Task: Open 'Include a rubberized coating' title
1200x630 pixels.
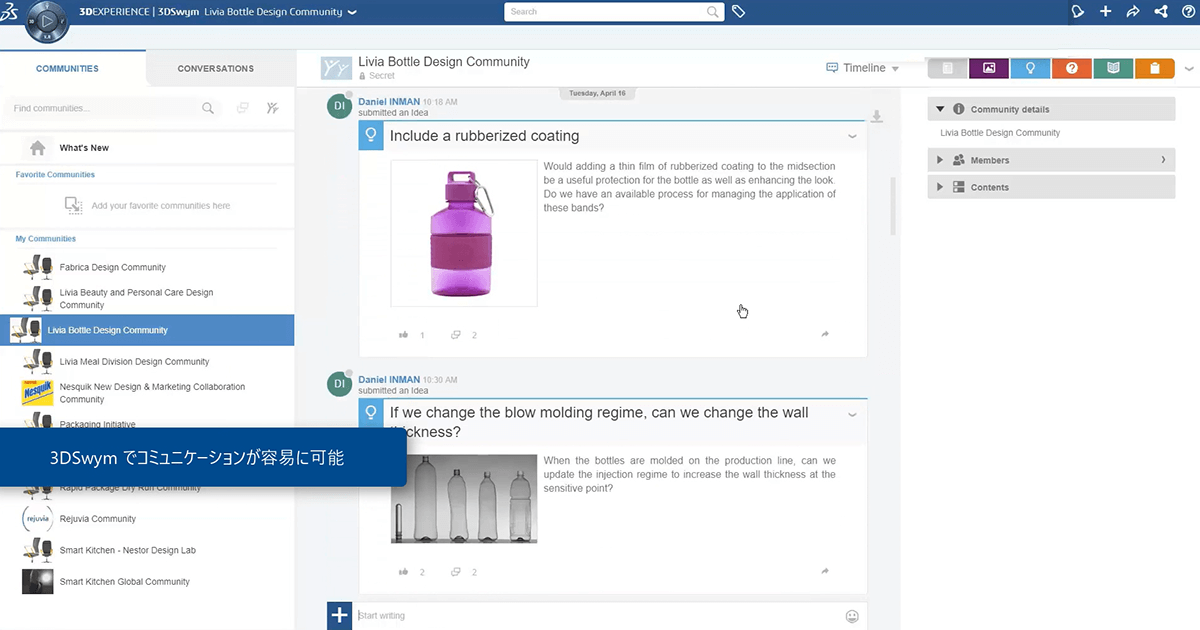Action: [484, 136]
